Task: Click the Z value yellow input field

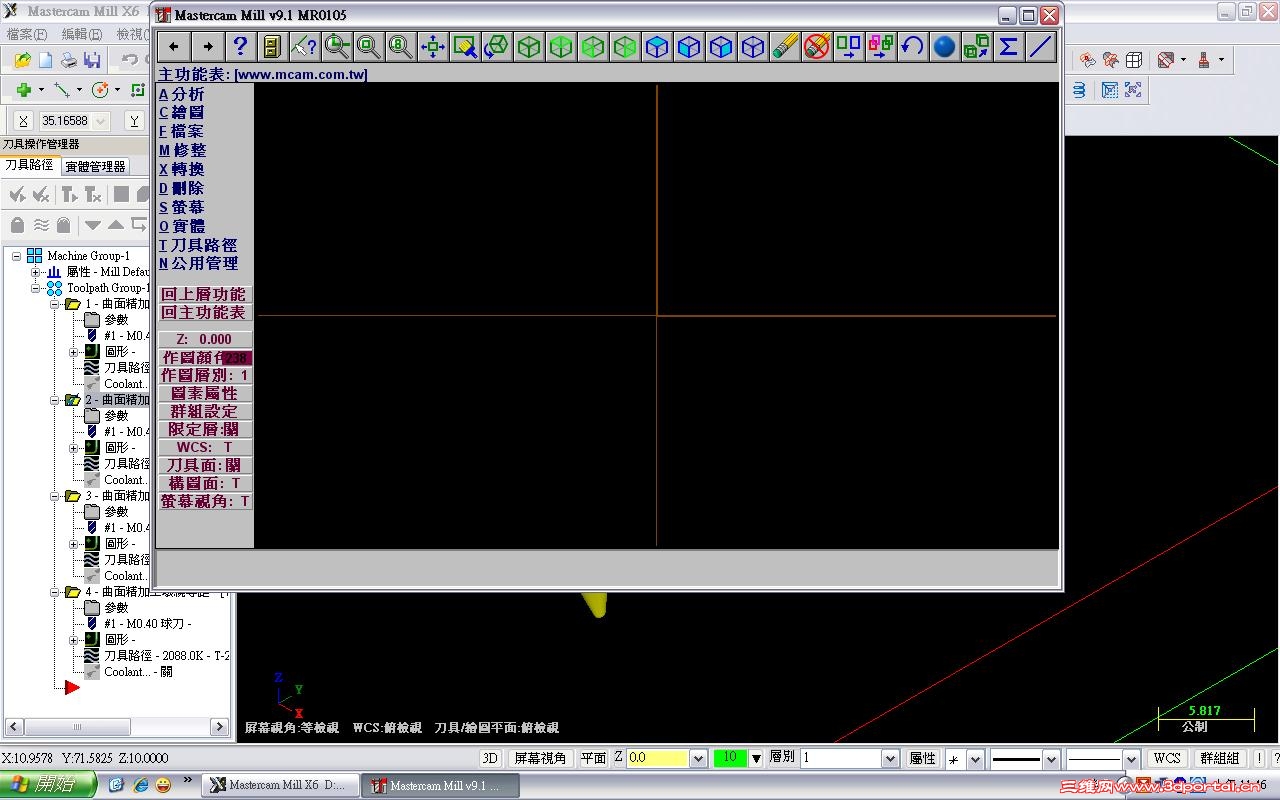Action: click(658, 759)
